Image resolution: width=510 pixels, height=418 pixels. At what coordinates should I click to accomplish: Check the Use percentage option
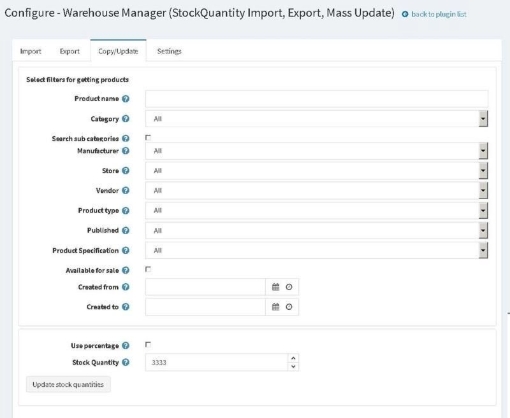pyautogui.click(x=148, y=344)
